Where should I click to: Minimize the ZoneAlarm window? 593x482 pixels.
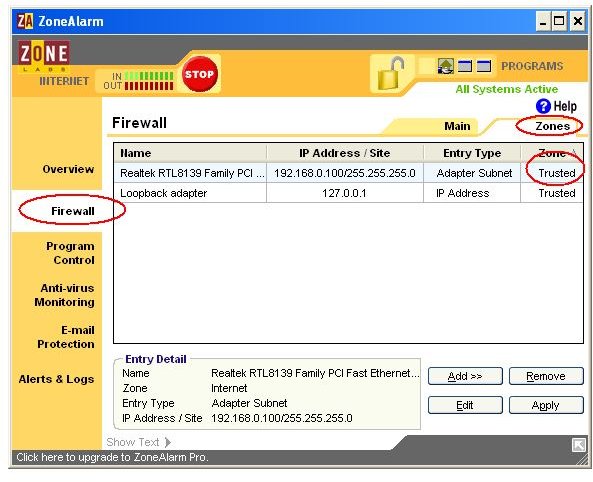point(543,22)
